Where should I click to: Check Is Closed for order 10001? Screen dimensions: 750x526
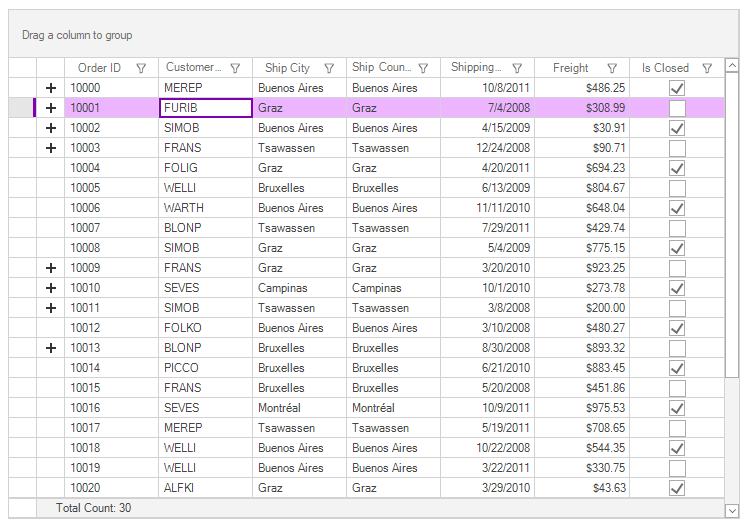click(x=677, y=108)
